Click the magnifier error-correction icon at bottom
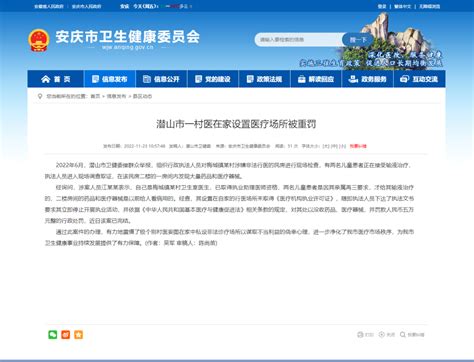The width and height of the screenshot is (474, 362). click(403, 334)
